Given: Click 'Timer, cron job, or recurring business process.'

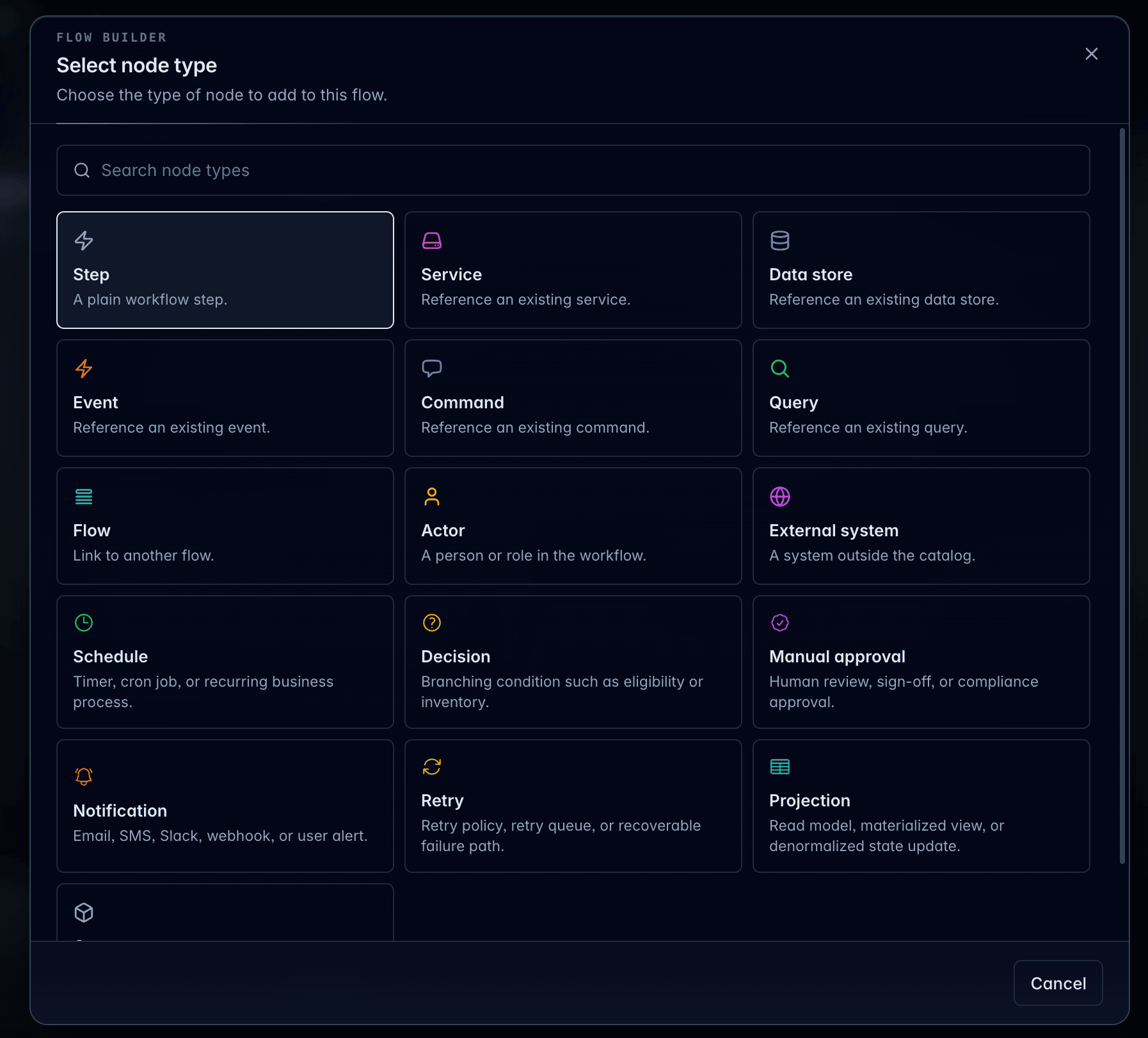Looking at the screenshot, I should [203, 692].
